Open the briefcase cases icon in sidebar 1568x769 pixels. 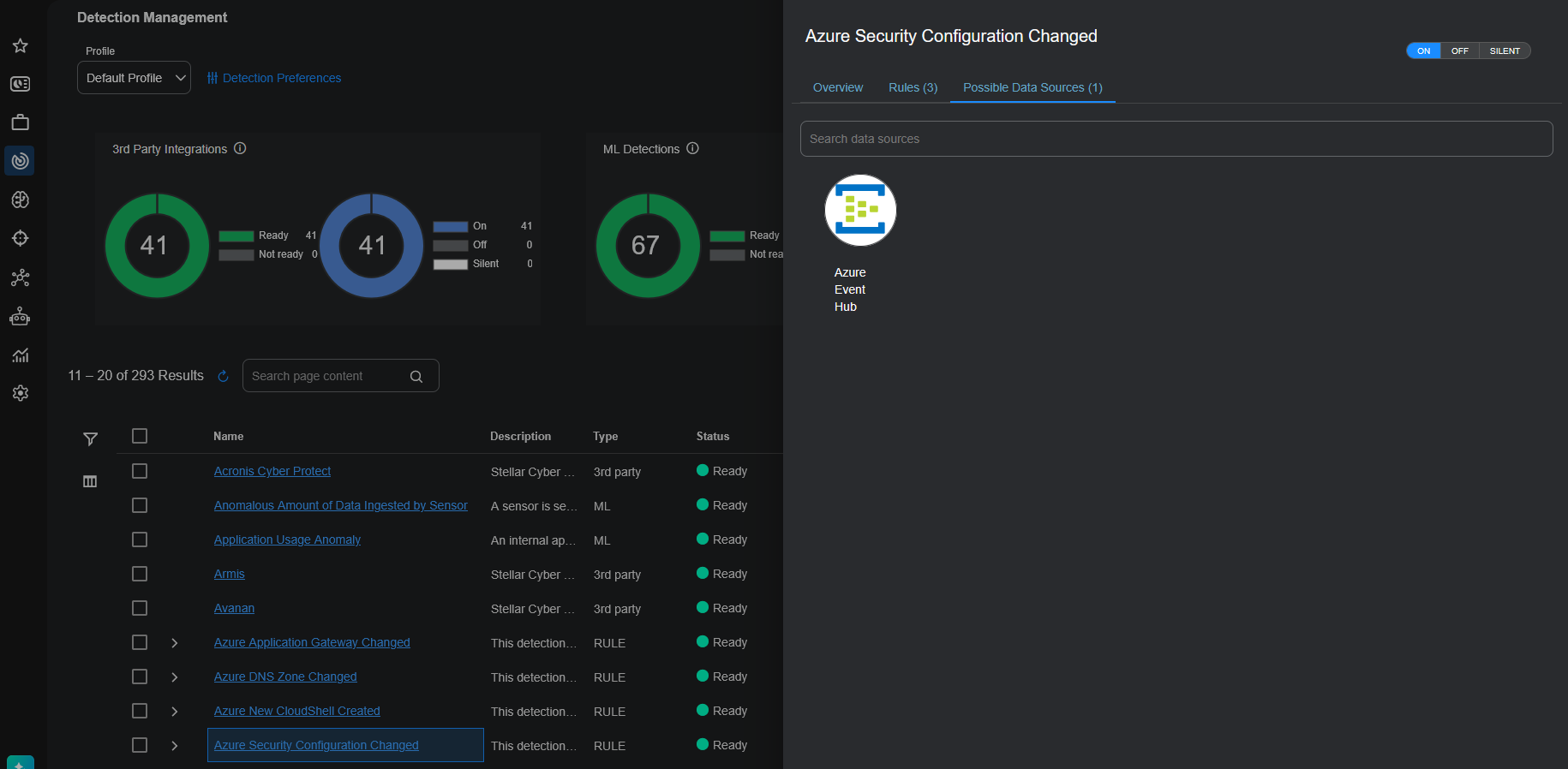[21, 122]
